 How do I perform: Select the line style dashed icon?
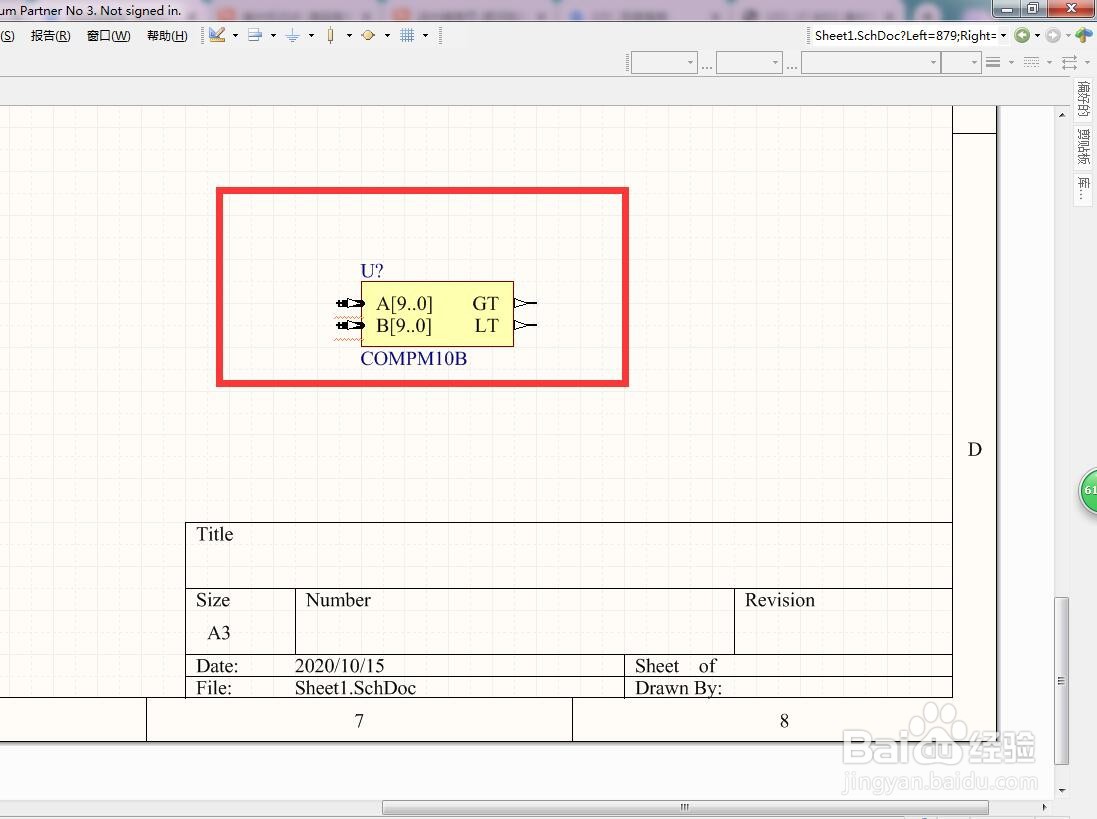pyautogui.click(x=1031, y=63)
